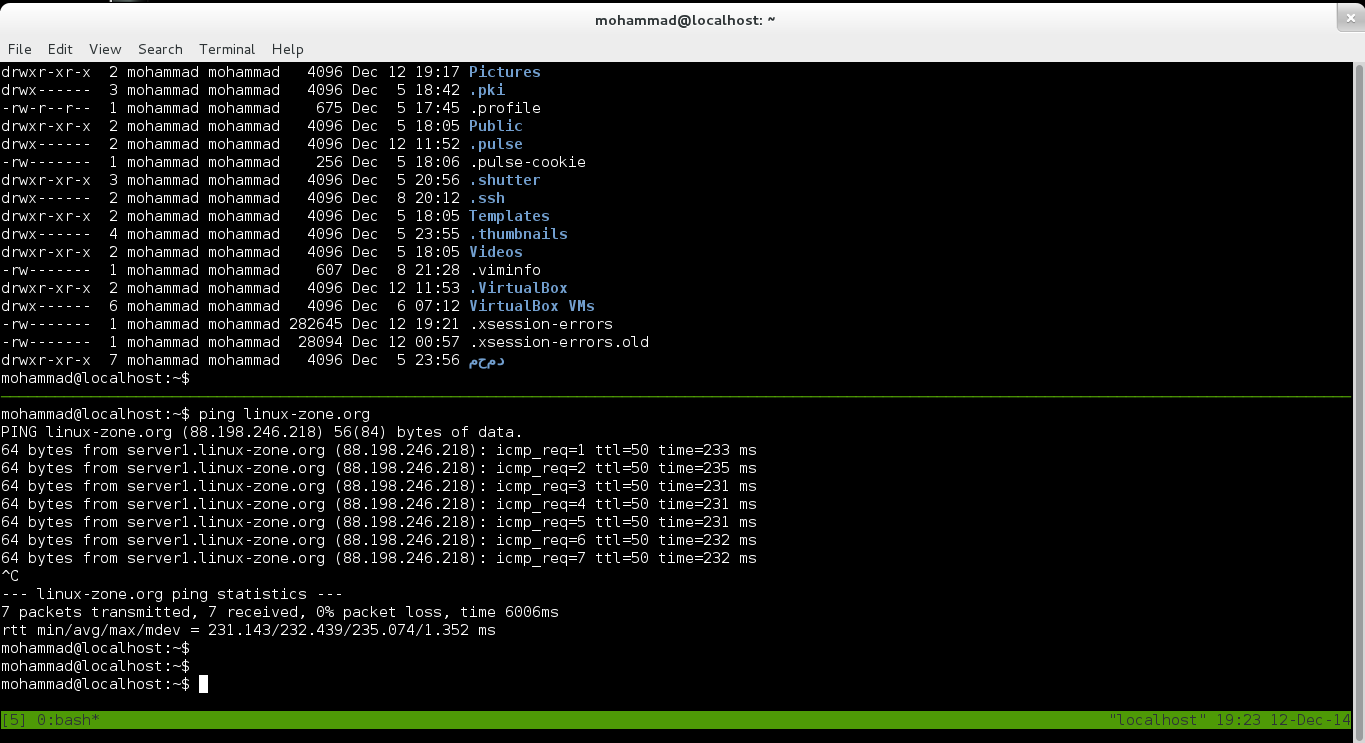Click the cursor at the bottom prompt
1365x743 pixels.
[x=203, y=684]
